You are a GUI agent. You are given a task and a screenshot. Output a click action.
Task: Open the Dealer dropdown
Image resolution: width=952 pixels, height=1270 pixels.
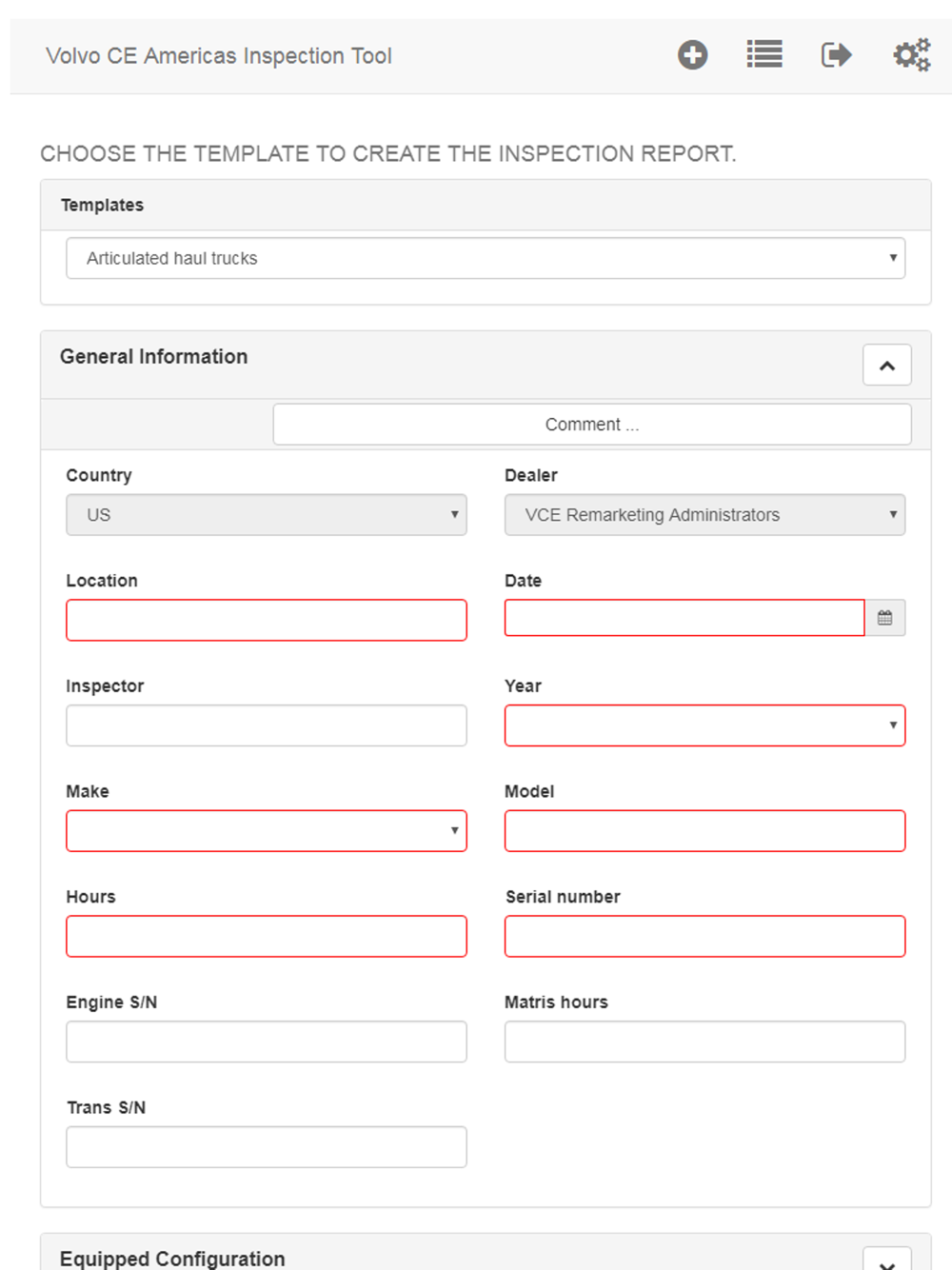[704, 515]
